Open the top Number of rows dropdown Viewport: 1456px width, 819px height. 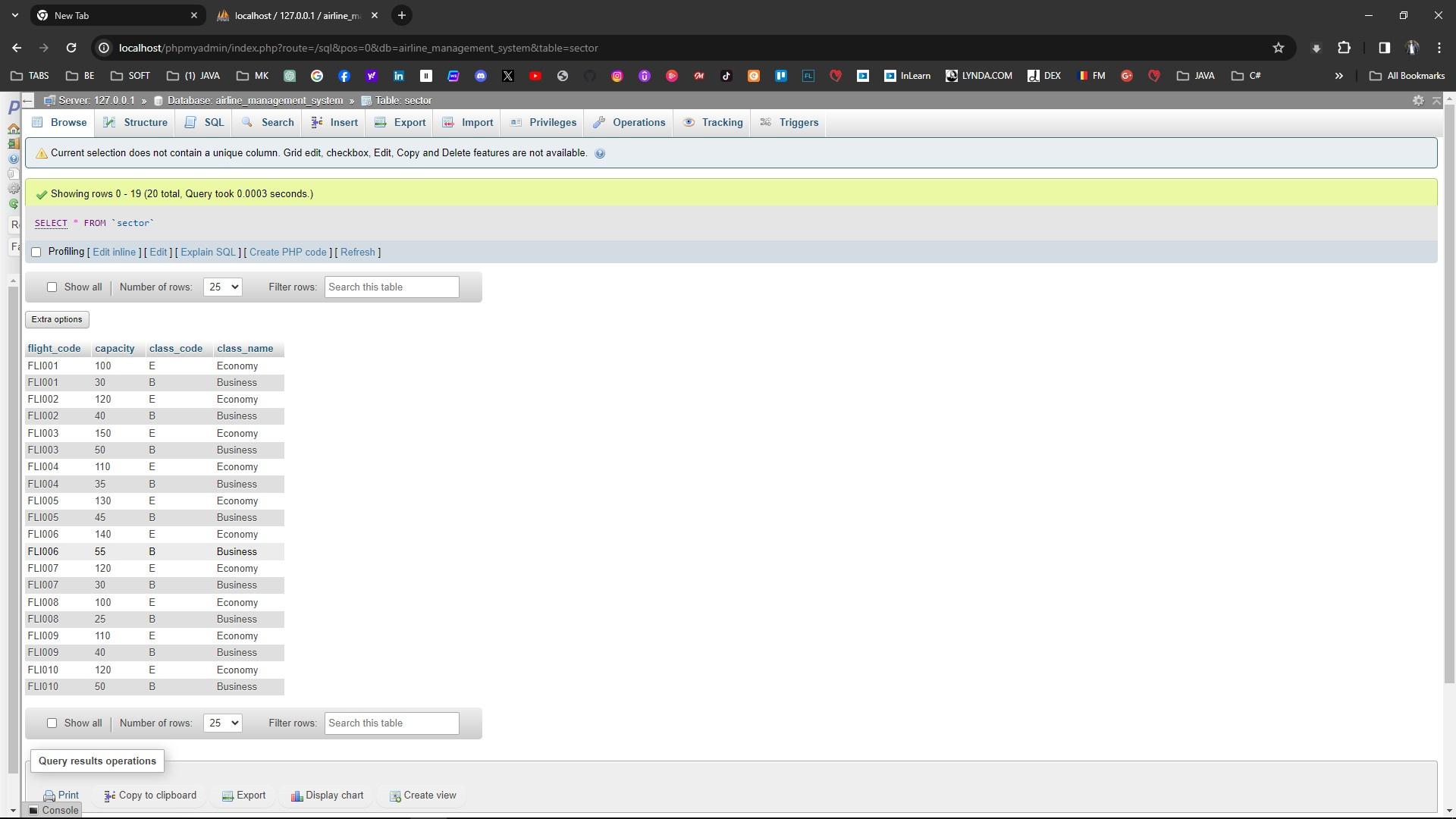click(x=222, y=287)
